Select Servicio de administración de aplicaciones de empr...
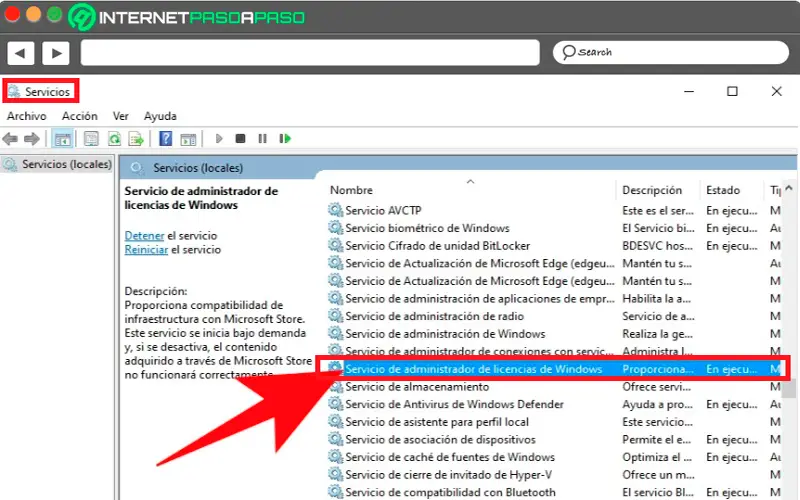Image resolution: width=800 pixels, height=500 pixels. click(x=554, y=298)
